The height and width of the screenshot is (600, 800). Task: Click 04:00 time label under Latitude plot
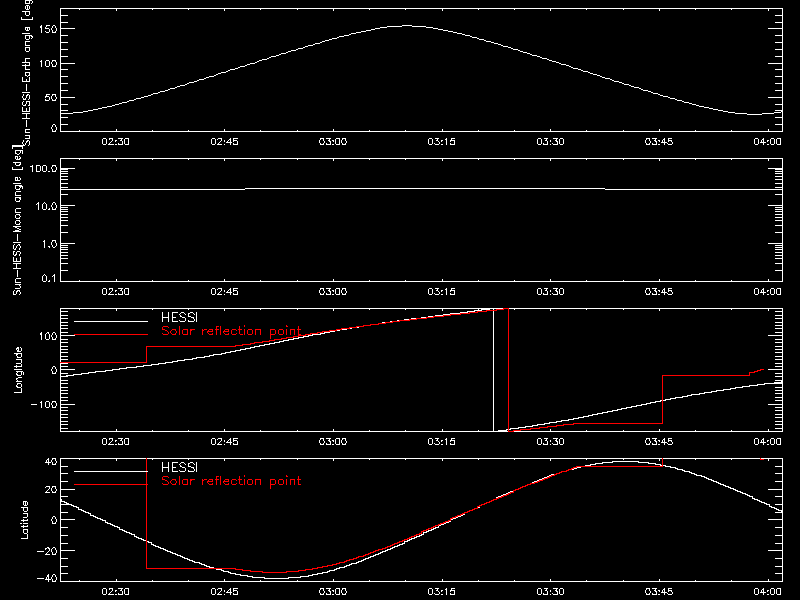pyautogui.click(x=767, y=592)
